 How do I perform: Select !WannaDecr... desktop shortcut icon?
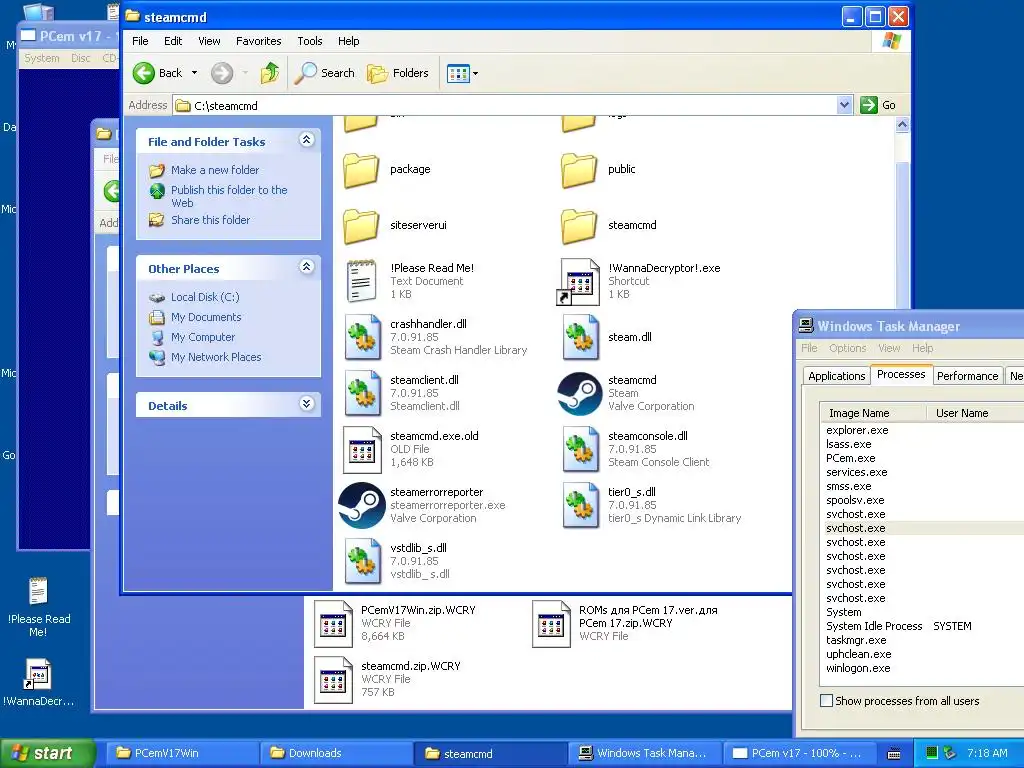pyautogui.click(x=38, y=674)
